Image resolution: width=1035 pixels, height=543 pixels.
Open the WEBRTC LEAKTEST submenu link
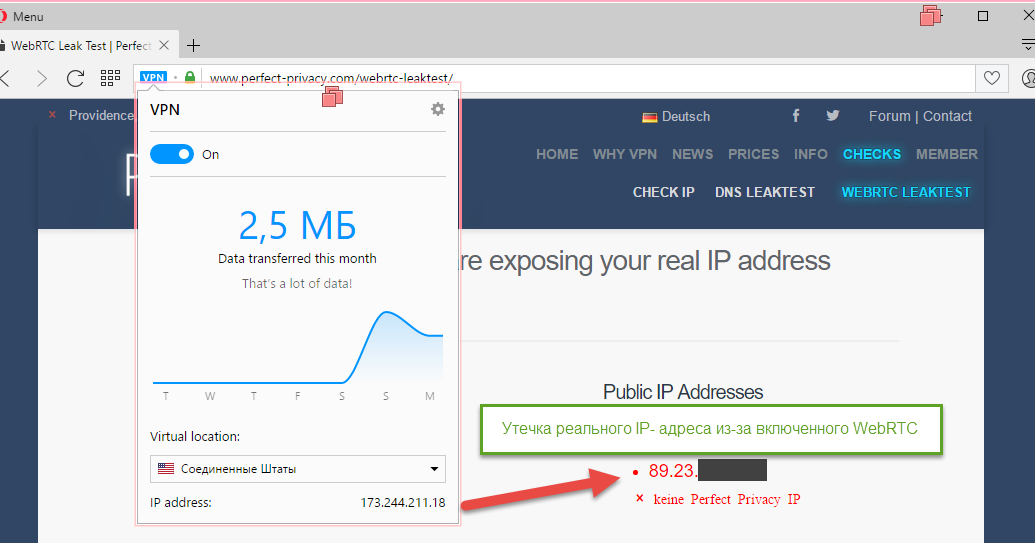(906, 193)
